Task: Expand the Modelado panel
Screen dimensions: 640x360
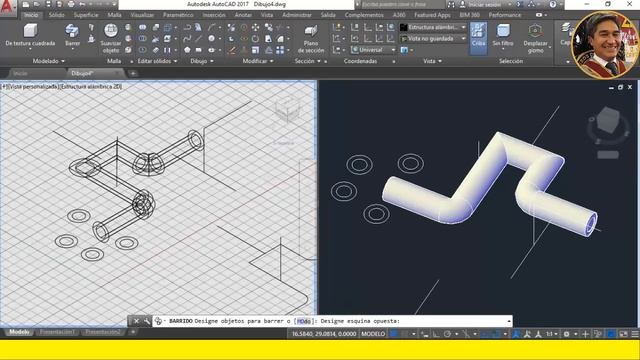Action: tap(49, 61)
